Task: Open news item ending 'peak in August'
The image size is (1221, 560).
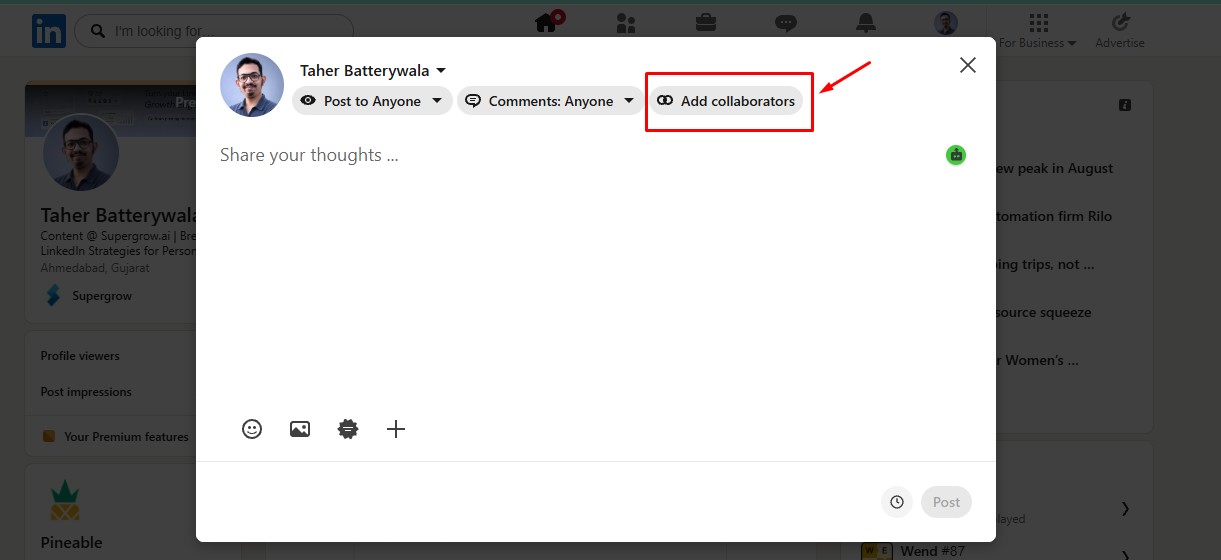Action: [x=1053, y=168]
